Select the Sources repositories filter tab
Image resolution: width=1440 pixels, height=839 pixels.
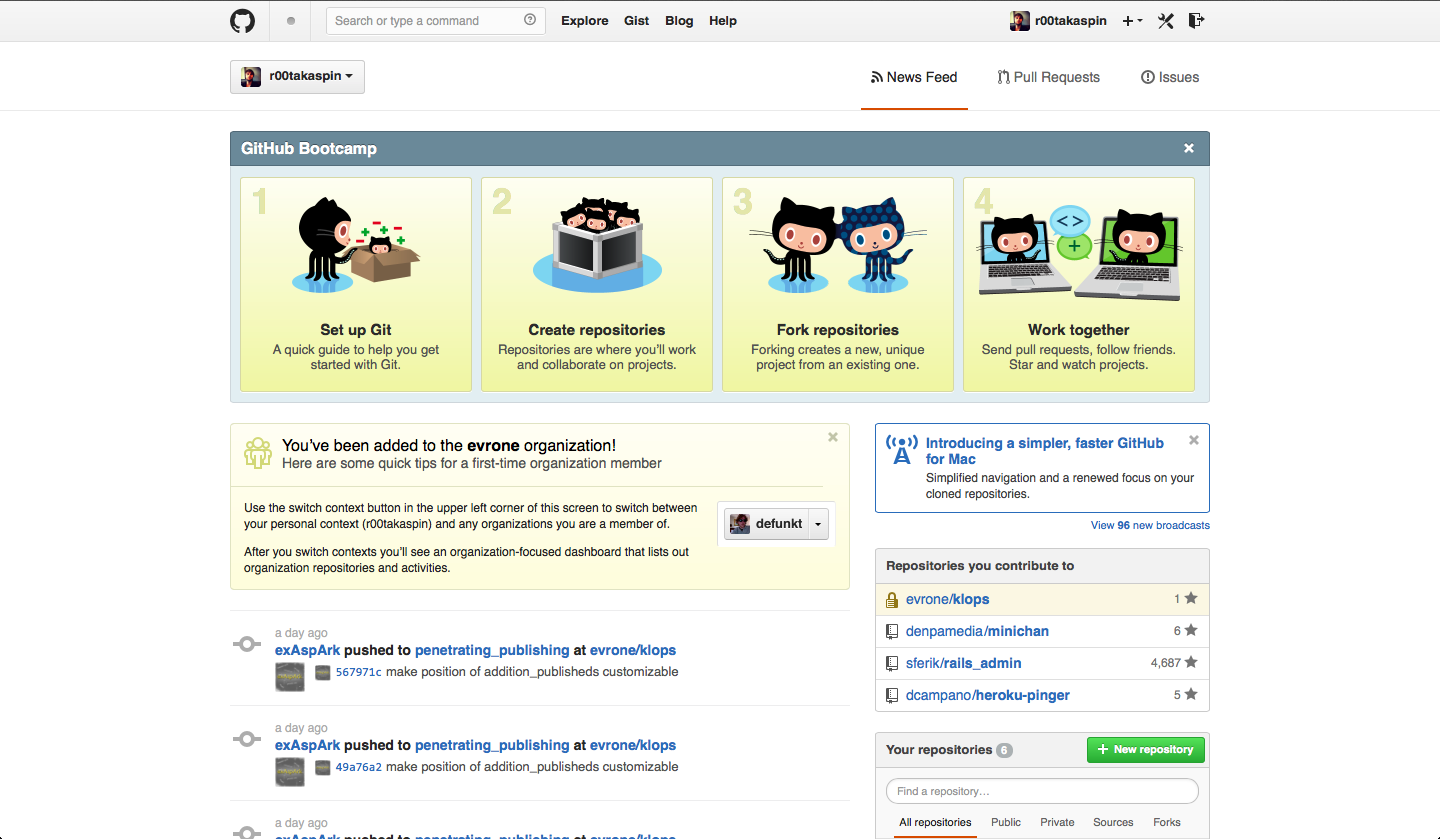pos(1113,822)
